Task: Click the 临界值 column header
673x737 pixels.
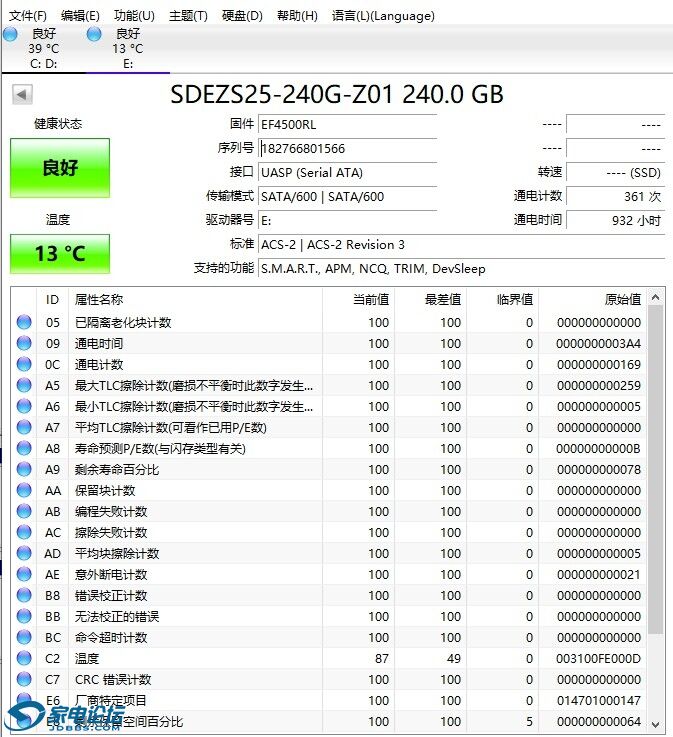Action: click(502, 299)
